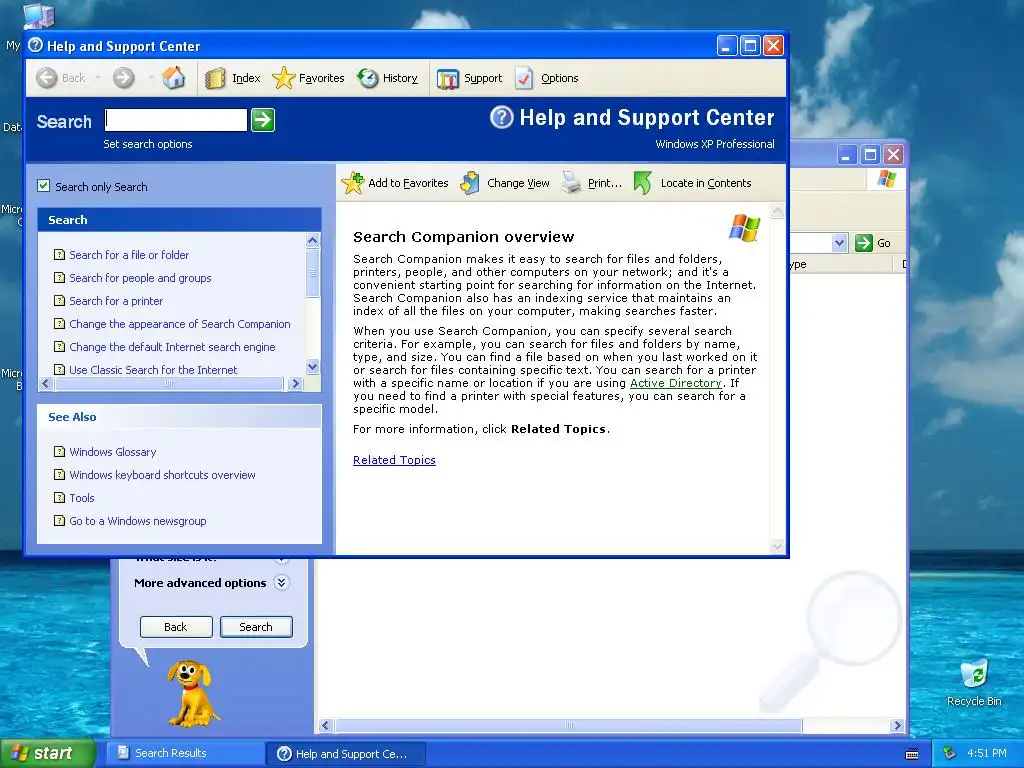Screen dimensions: 1024x768
Task: Open Favorites star icon in toolbar
Action: coord(283,78)
